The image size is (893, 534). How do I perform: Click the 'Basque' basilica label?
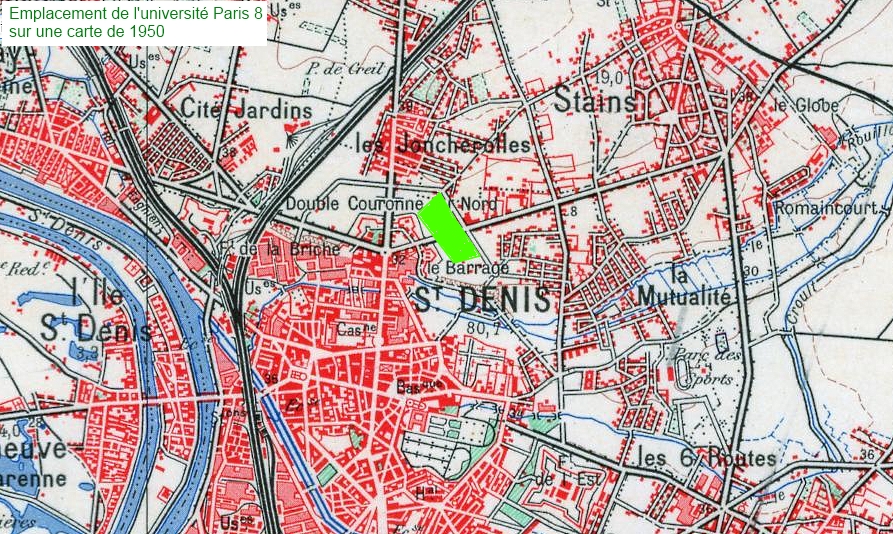click(x=419, y=388)
